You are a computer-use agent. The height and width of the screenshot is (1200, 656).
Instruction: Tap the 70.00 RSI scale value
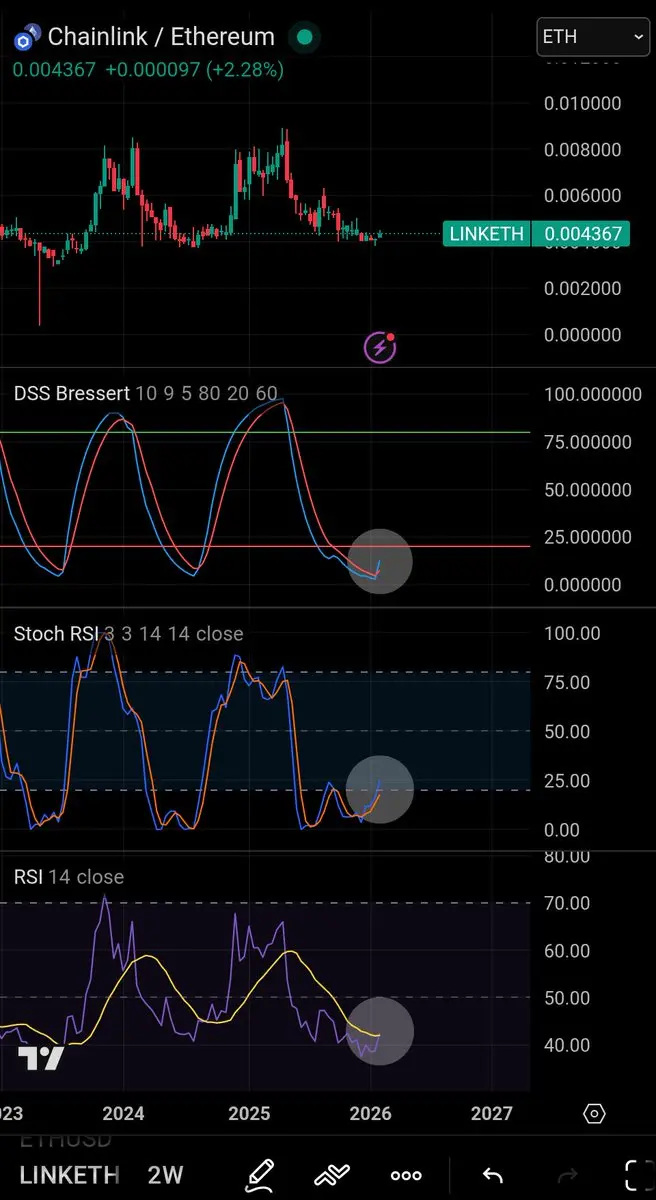coord(565,903)
